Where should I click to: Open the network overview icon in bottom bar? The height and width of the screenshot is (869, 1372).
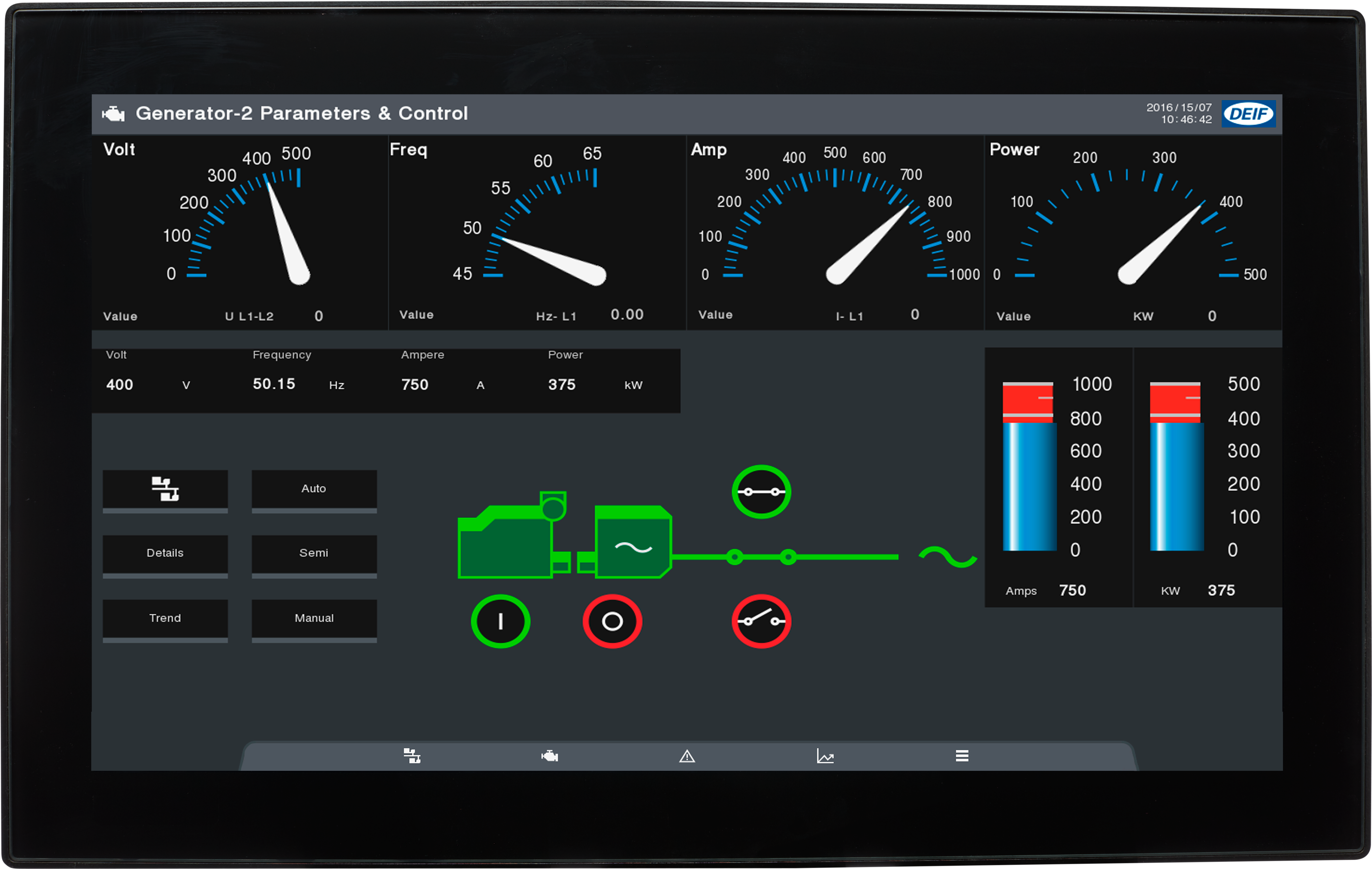click(412, 756)
